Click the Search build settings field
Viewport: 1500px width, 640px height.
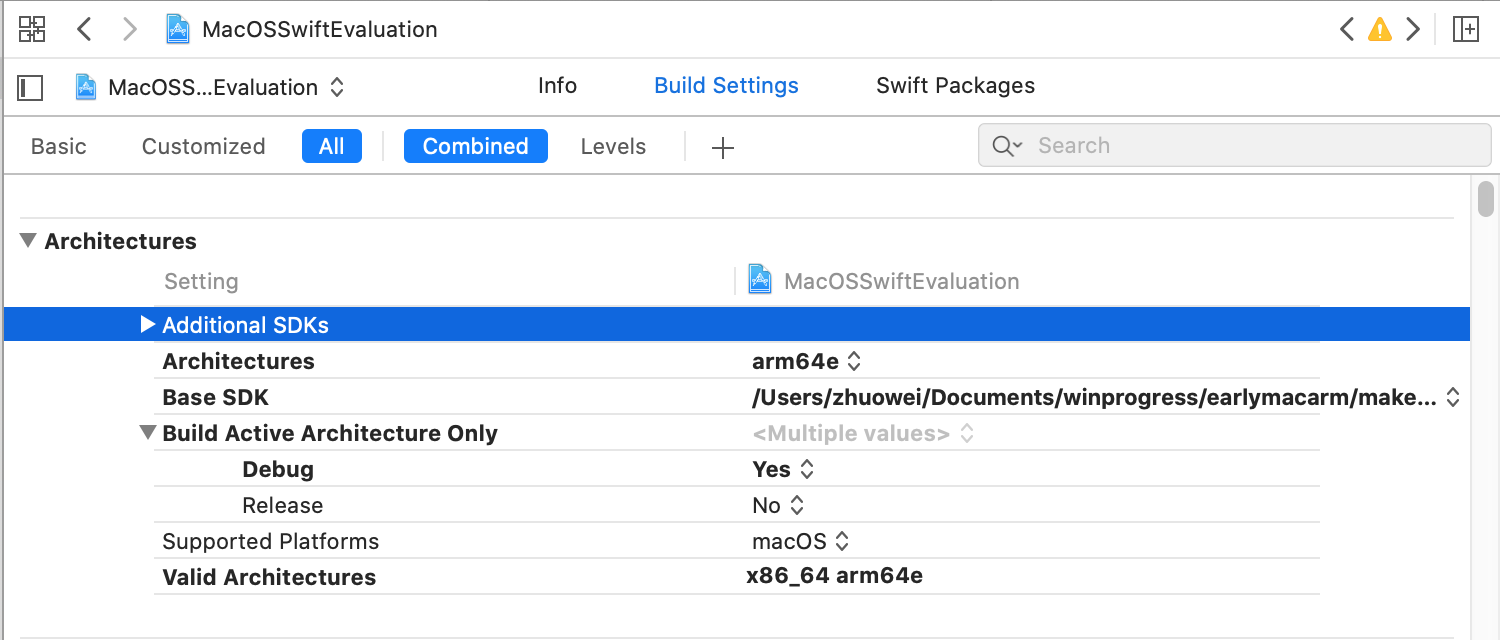1234,146
